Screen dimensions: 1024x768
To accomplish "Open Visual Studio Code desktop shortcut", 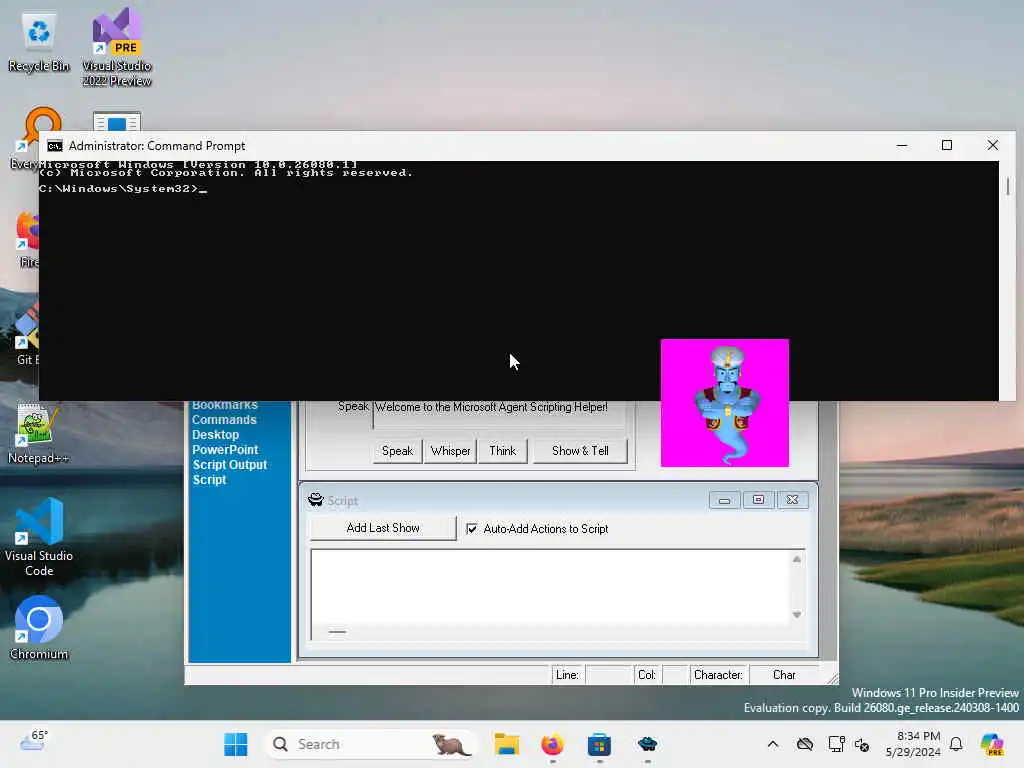I will pos(39,537).
